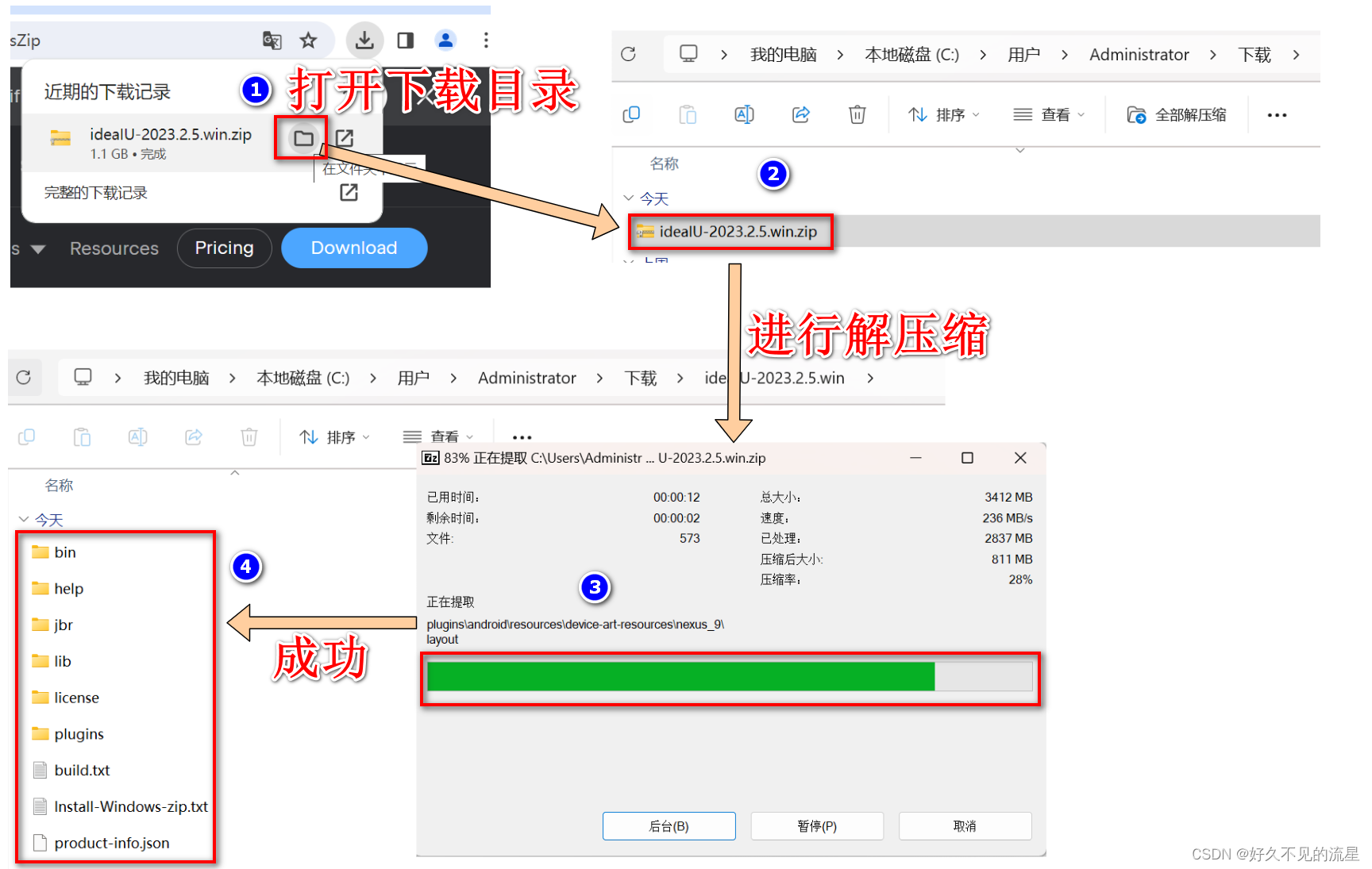Click the computer icon in Downloads address bar
Image resolution: width=1372 pixels, height=869 pixels.
[688, 54]
